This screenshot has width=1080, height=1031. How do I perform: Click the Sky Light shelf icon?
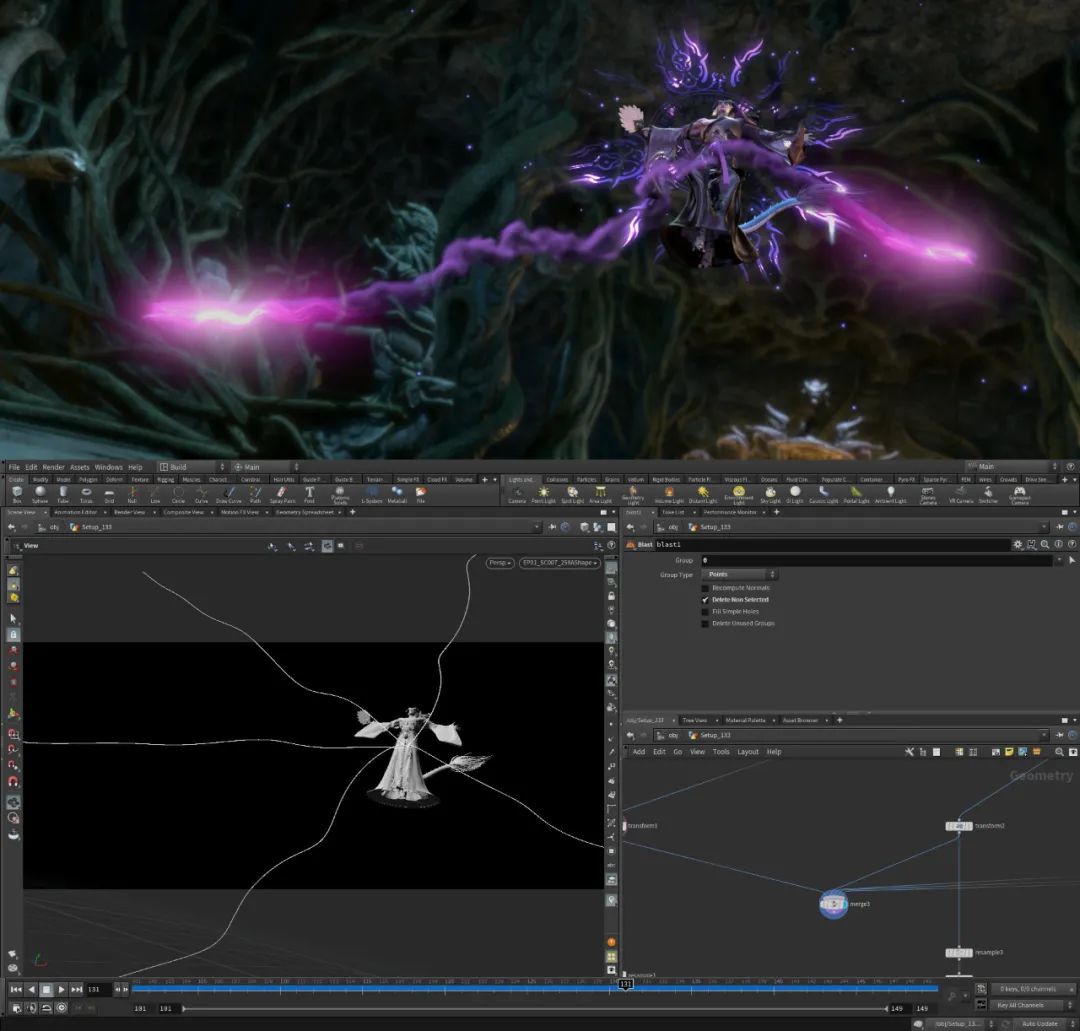769,492
